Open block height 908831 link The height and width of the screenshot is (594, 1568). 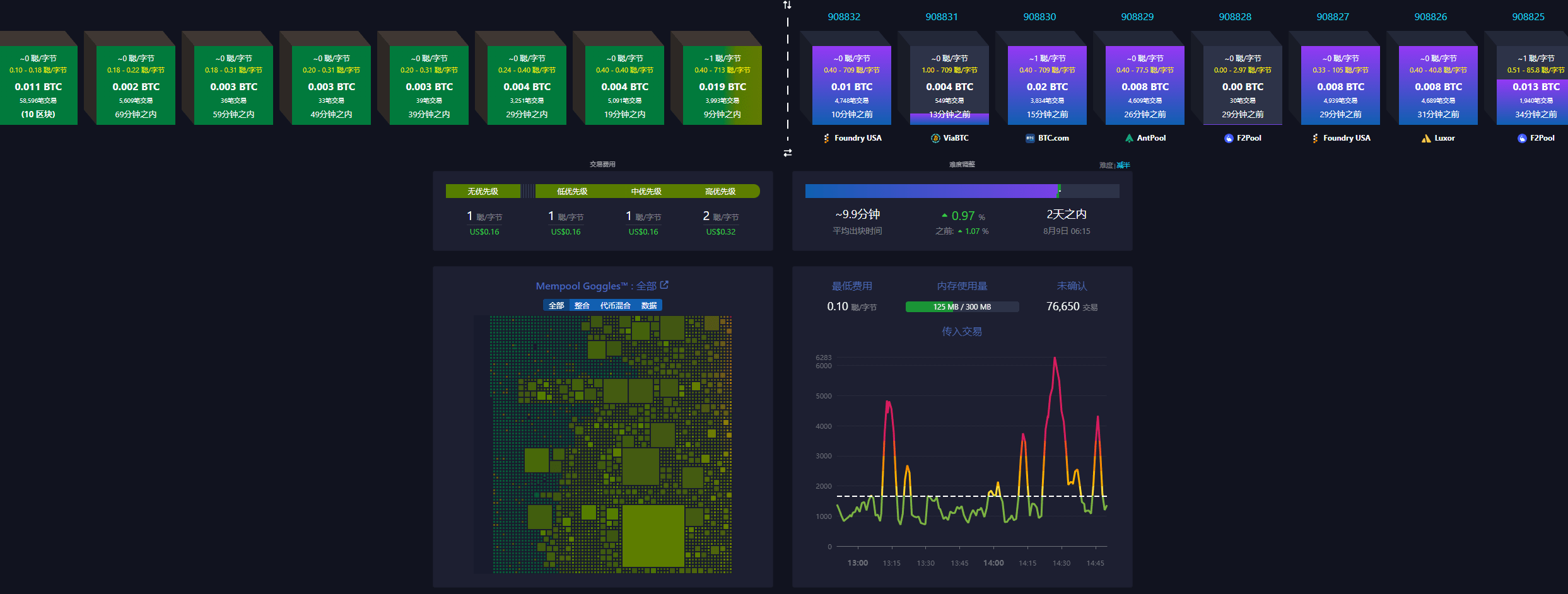(942, 17)
